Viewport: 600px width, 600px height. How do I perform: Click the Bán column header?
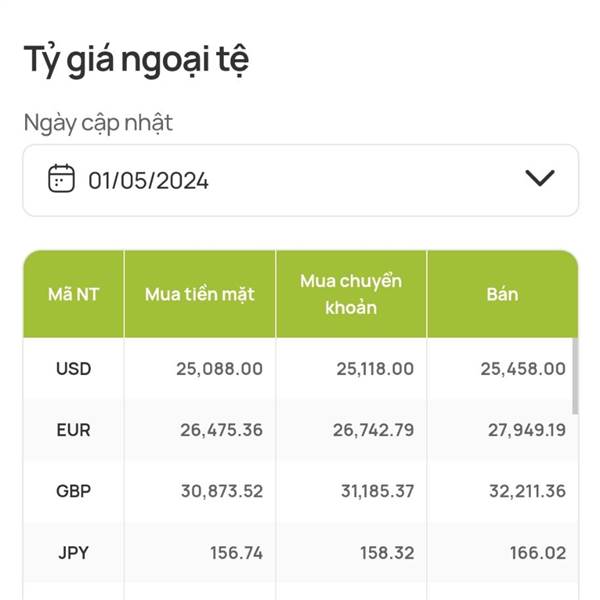pyautogui.click(x=502, y=294)
